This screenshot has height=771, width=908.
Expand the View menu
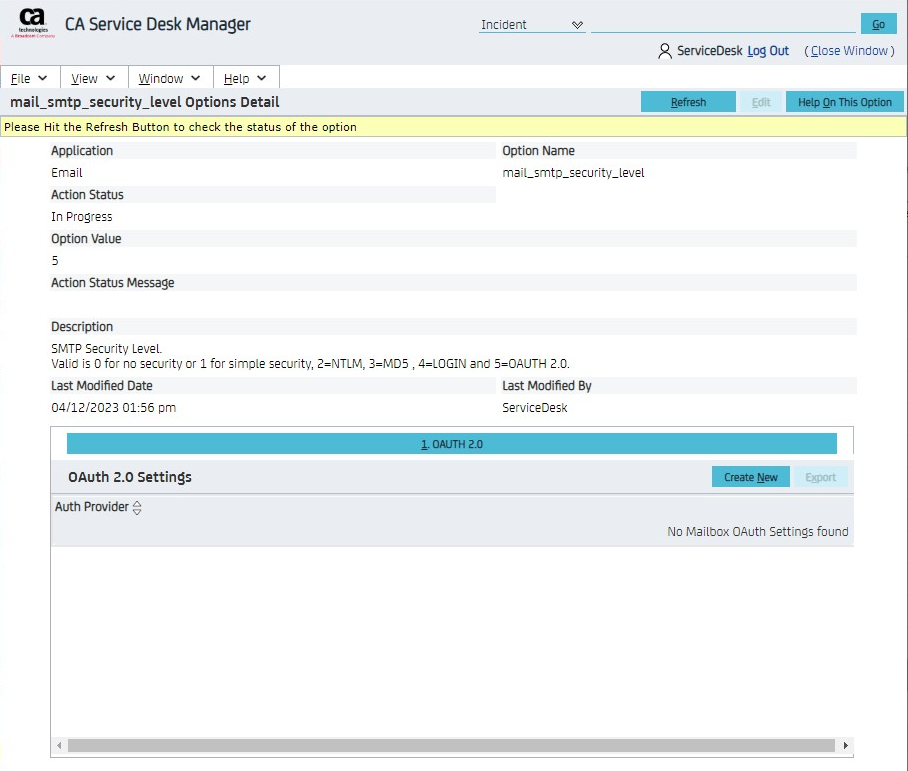coord(93,78)
